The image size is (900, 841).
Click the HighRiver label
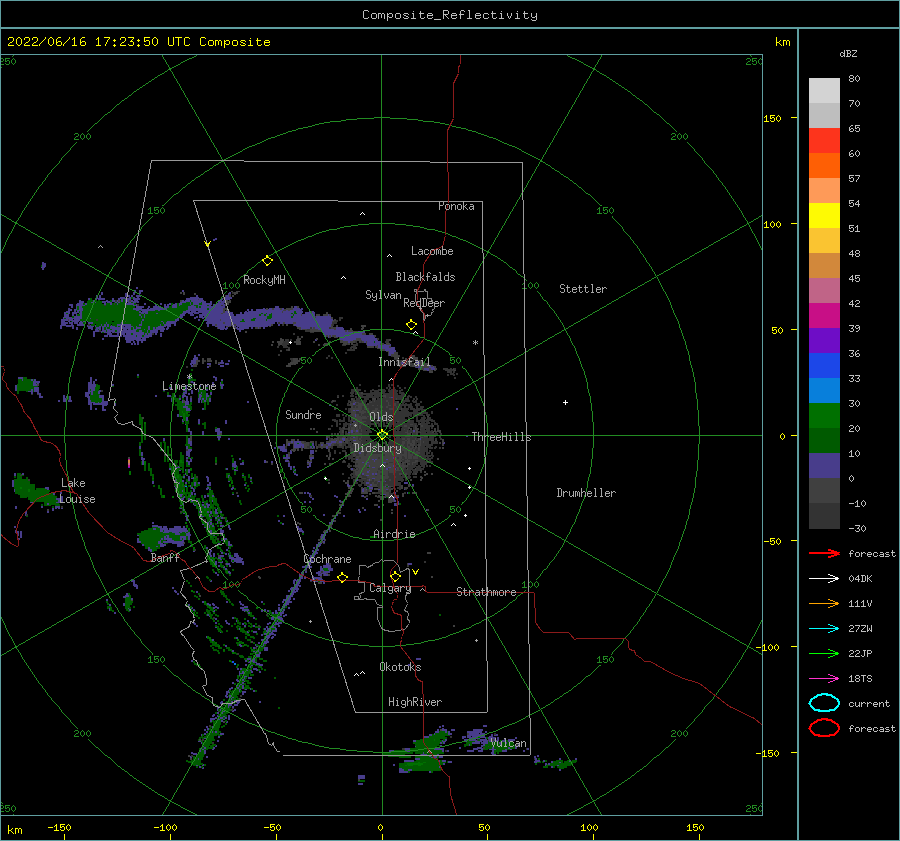tap(415, 702)
